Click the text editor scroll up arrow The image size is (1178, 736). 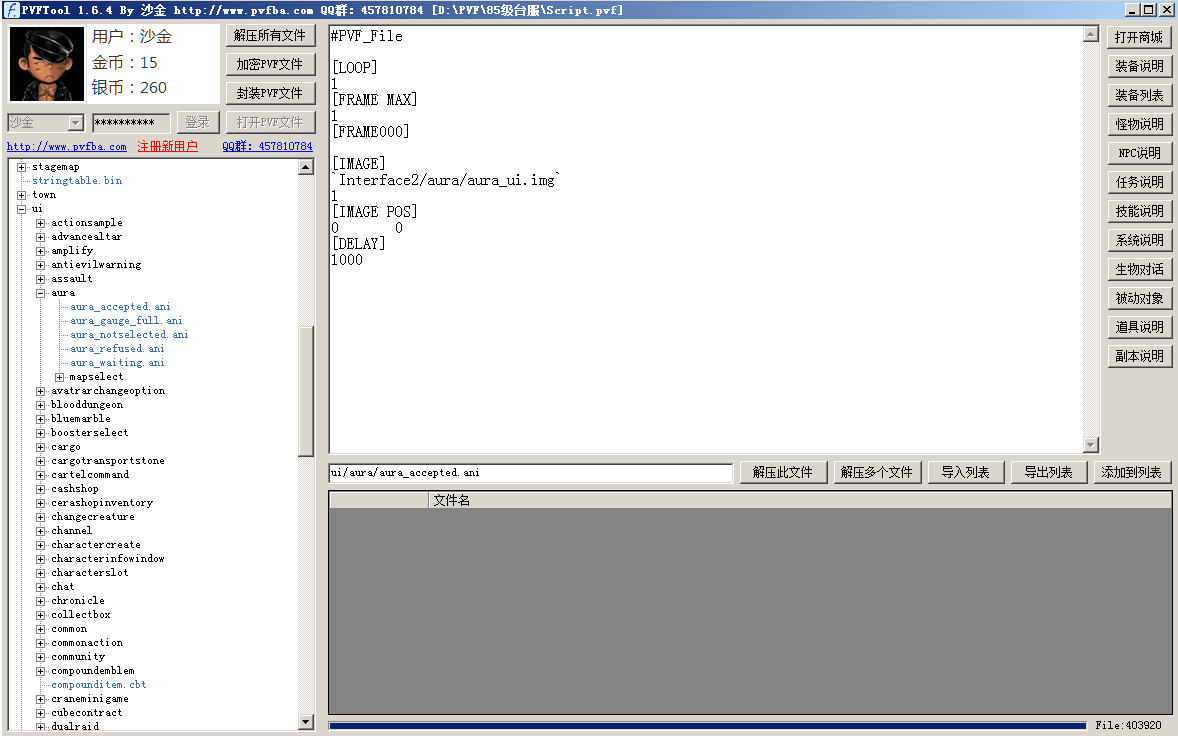click(x=1091, y=35)
